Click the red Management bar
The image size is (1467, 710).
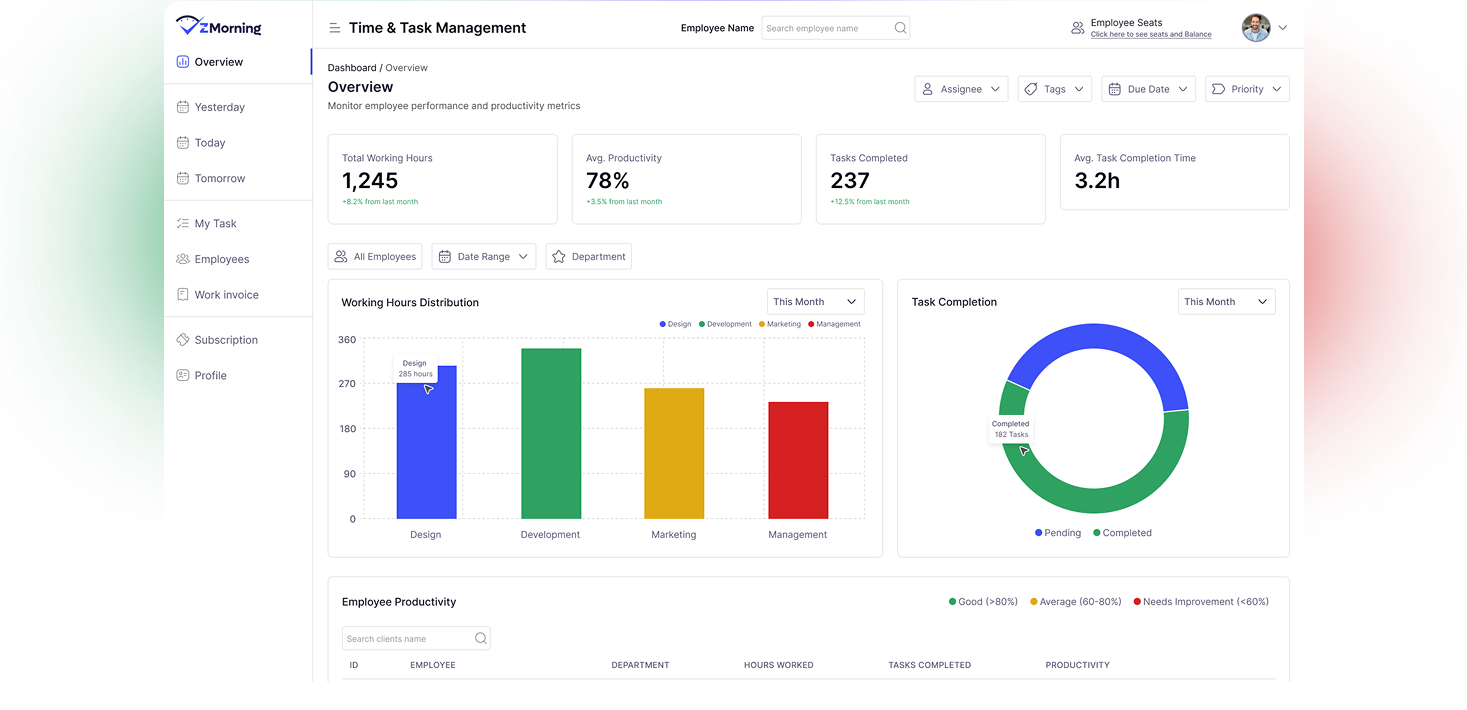(x=798, y=461)
